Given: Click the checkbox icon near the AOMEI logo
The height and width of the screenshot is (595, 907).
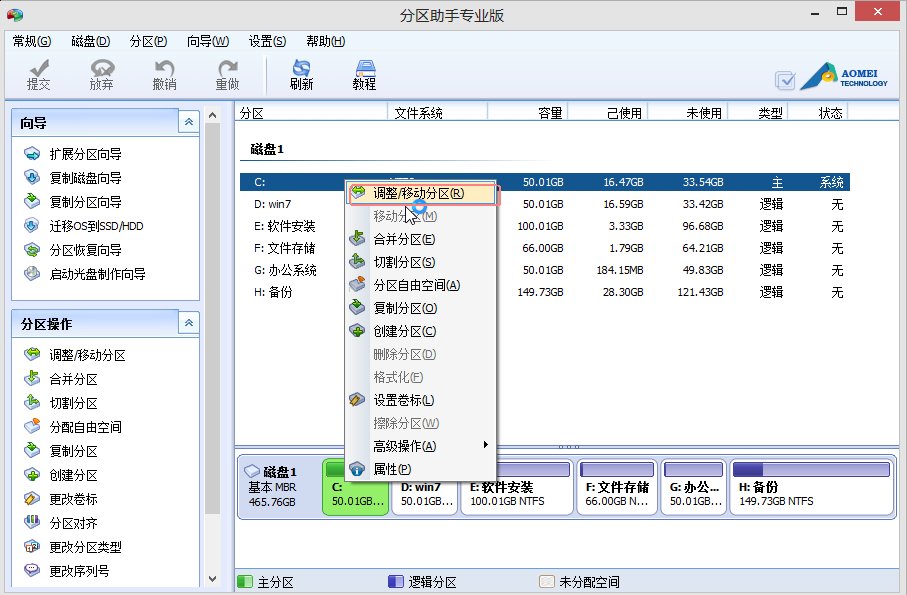Looking at the screenshot, I should pyautogui.click(x=784, y=79).
